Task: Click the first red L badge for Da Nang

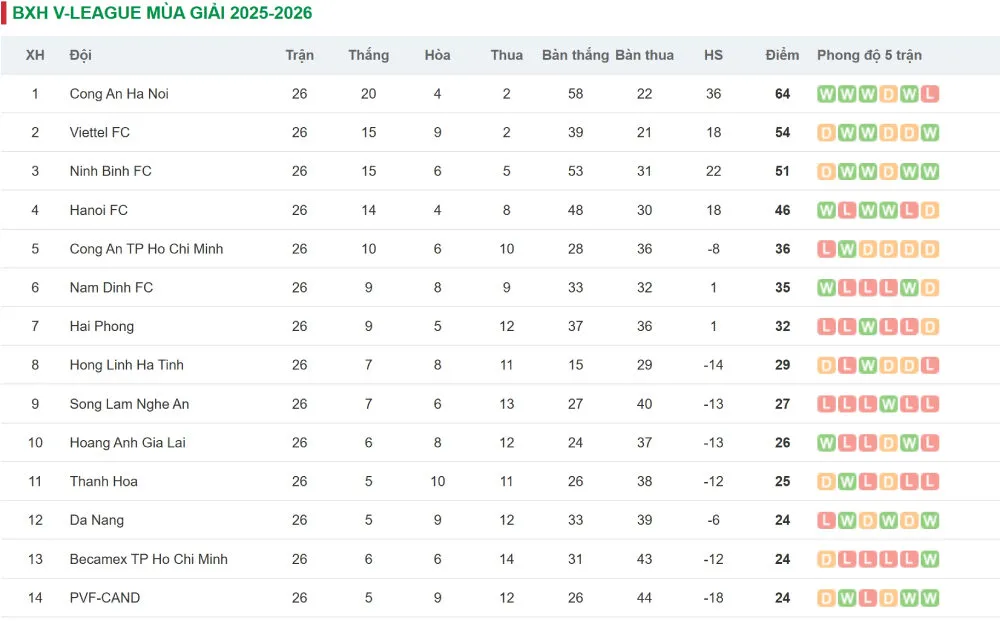Action: [826, 521]
